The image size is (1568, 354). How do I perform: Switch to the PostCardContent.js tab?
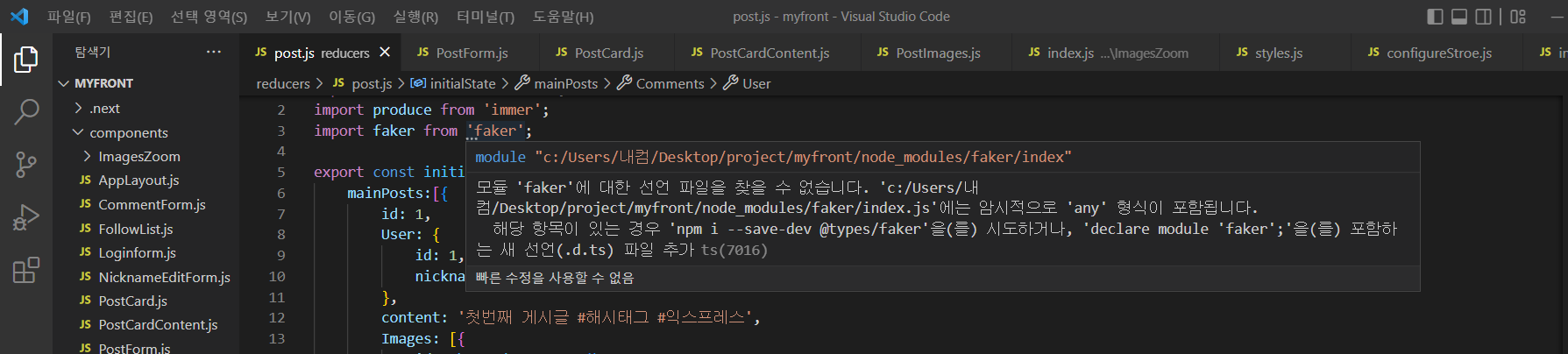pos(769,53)
